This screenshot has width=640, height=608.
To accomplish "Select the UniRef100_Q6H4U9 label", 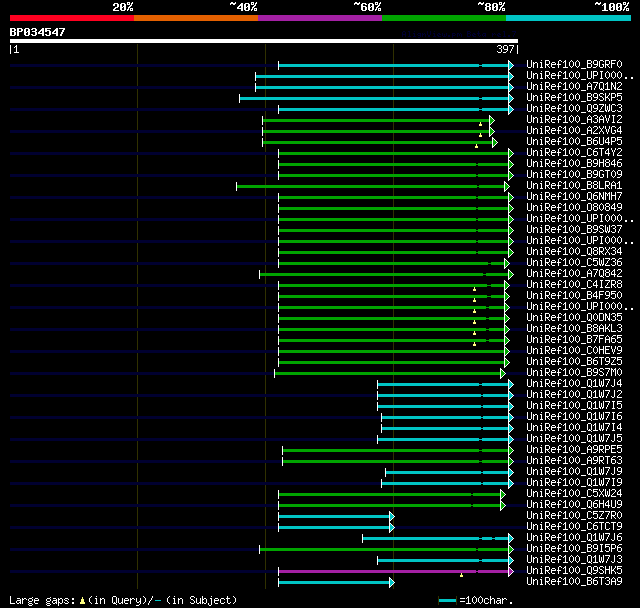I will 574,505.
